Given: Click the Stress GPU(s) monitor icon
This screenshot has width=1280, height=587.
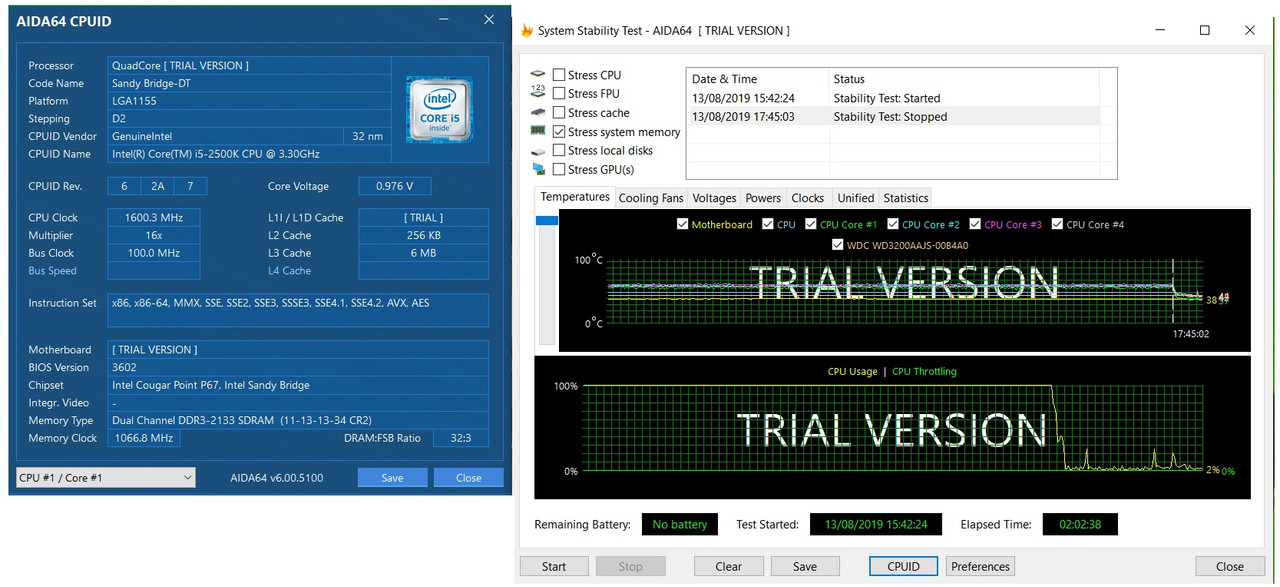Looking at the screenshot, I should [x=538, y=169].
